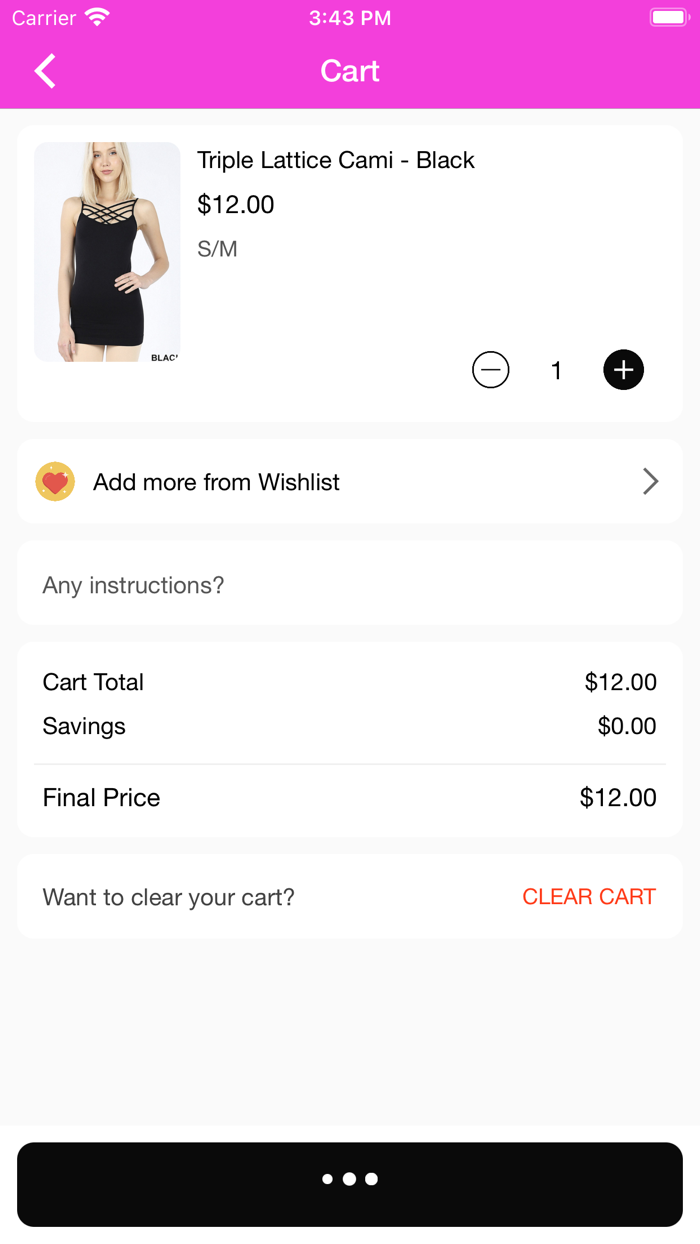Viewport: 700px width, 1244px height.
Task: Tap the "Any instructions?" input field
Action: [350, 585]
